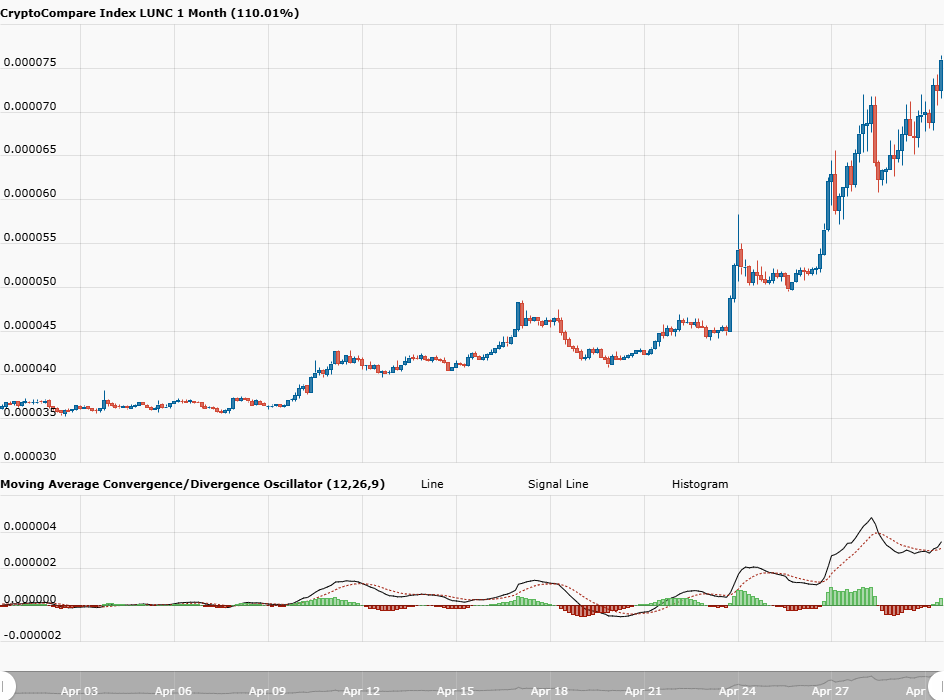This screenshot has width=944, height=700.
Task: Click the MACD Oscillator (12,26,9) title
Action: [x=192, y=484]
